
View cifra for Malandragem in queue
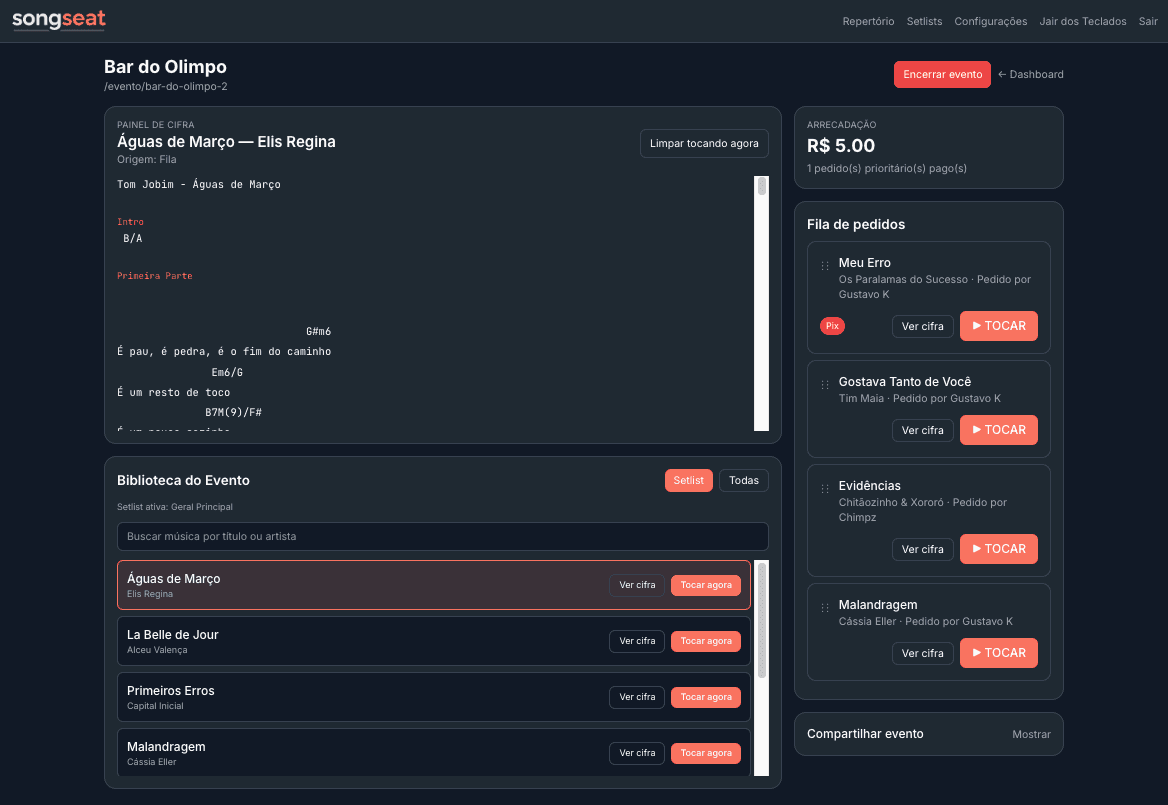tap(922, 653)
